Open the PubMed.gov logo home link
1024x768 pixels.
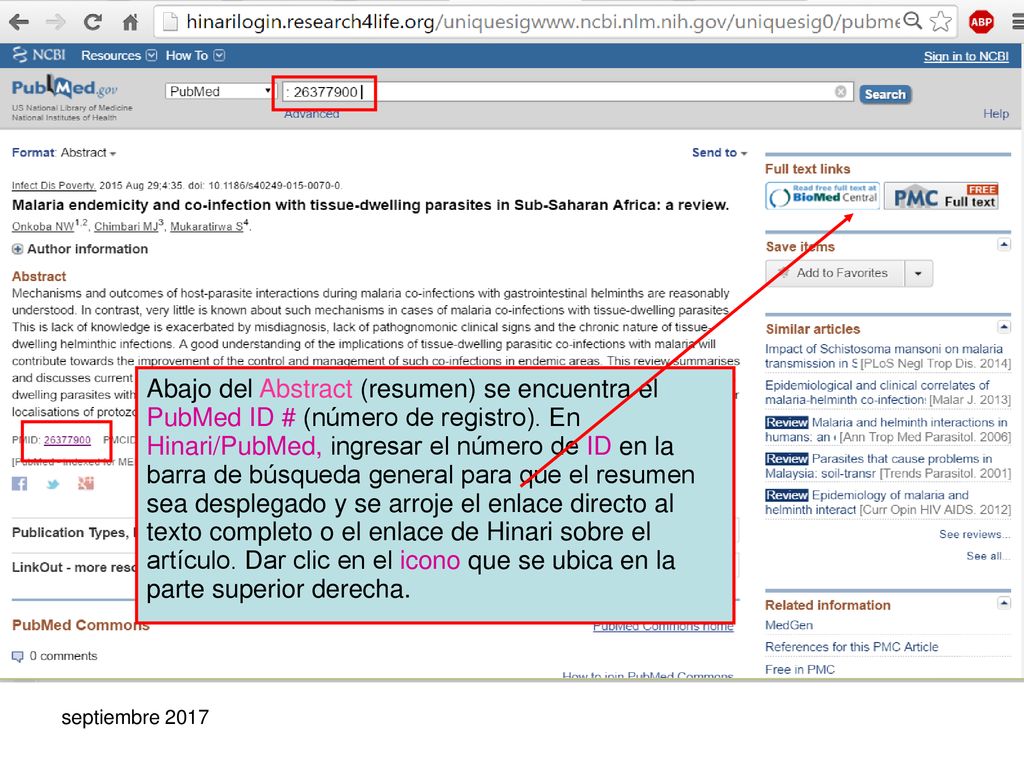pyautogui.click(x=65, y=88)
